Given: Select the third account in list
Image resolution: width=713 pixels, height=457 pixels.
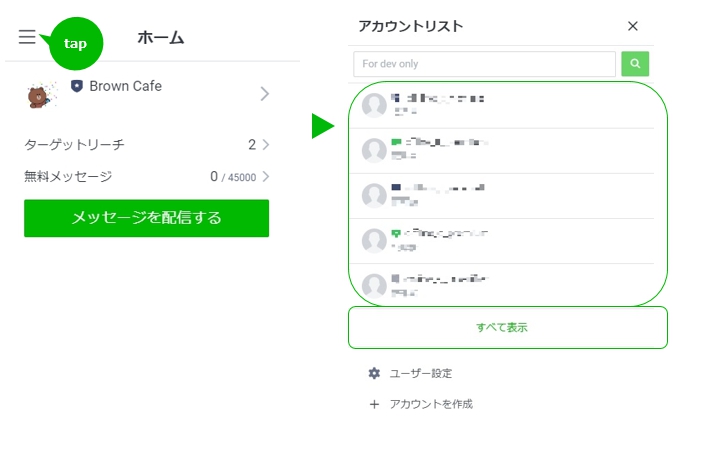Looking at the screenshot, I should pos(502,196).
